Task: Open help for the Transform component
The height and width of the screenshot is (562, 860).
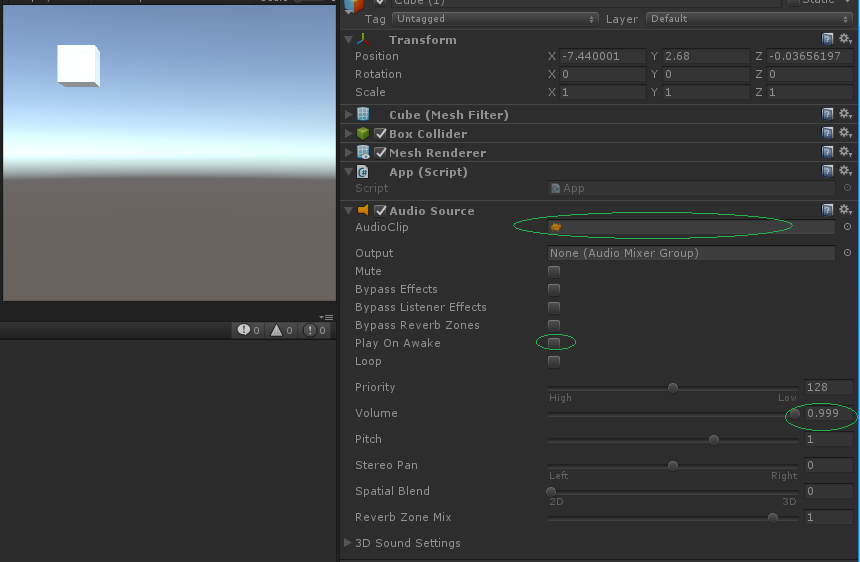Action: click(x=827, y=39)
